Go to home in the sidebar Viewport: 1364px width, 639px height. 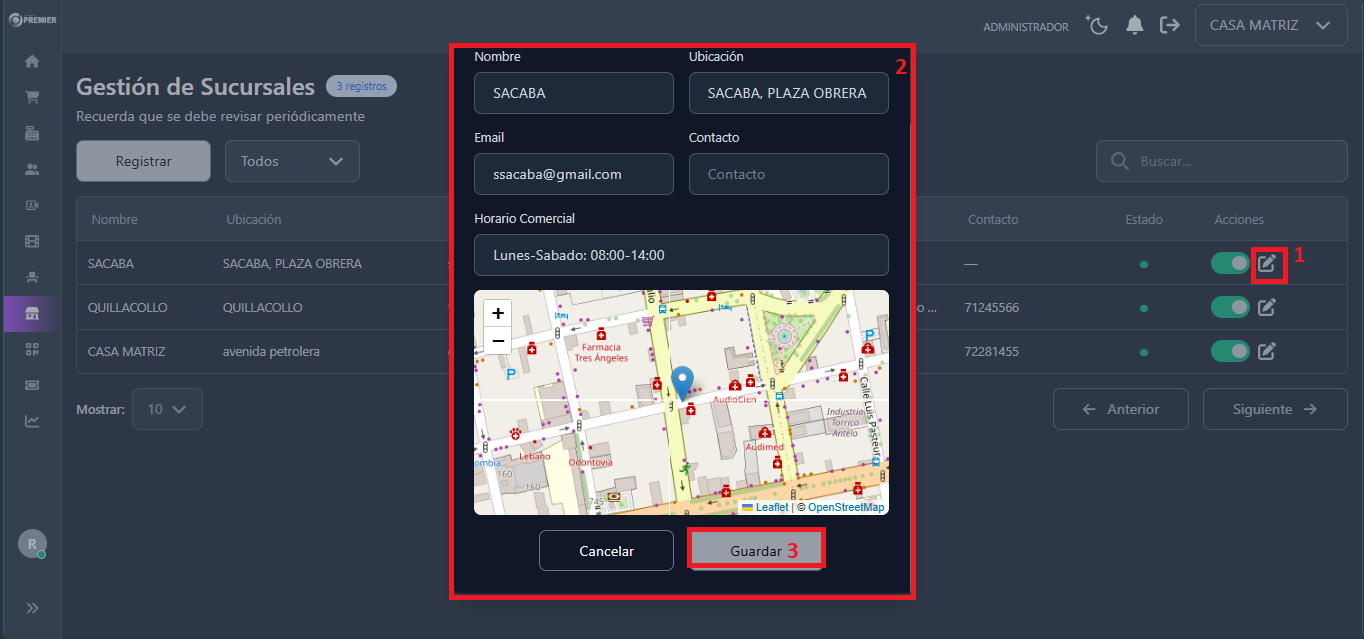point(32,61)
